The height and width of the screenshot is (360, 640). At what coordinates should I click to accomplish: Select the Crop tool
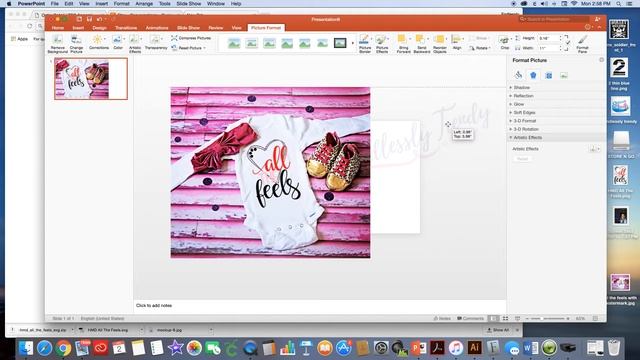tap(505, 43)
